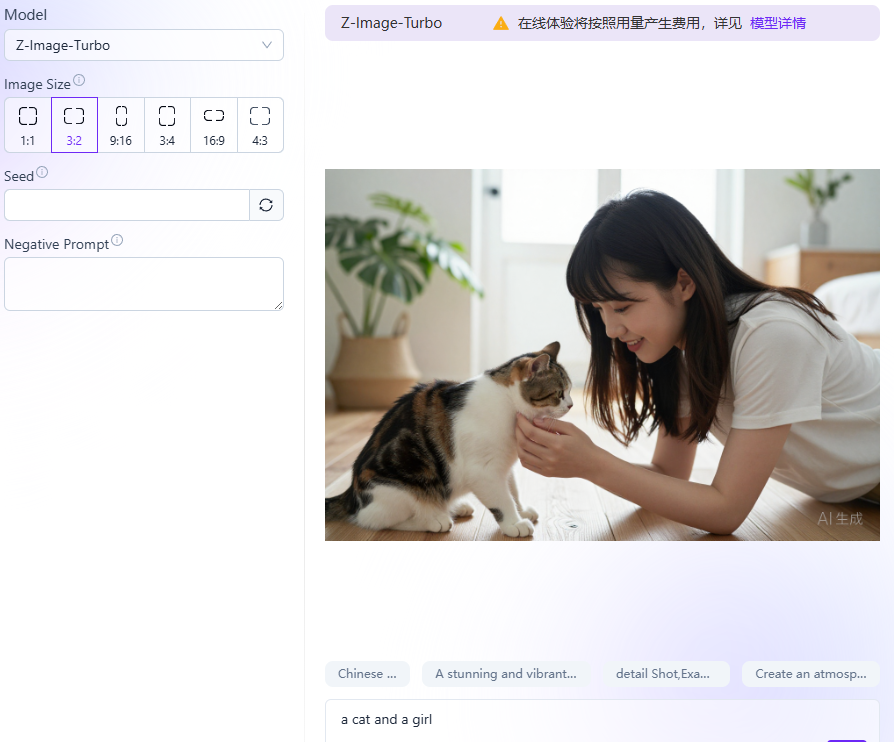Click the prompt box containing "a cat and a girl"
This screenshot has width=894, height=742.
[602, 721]
